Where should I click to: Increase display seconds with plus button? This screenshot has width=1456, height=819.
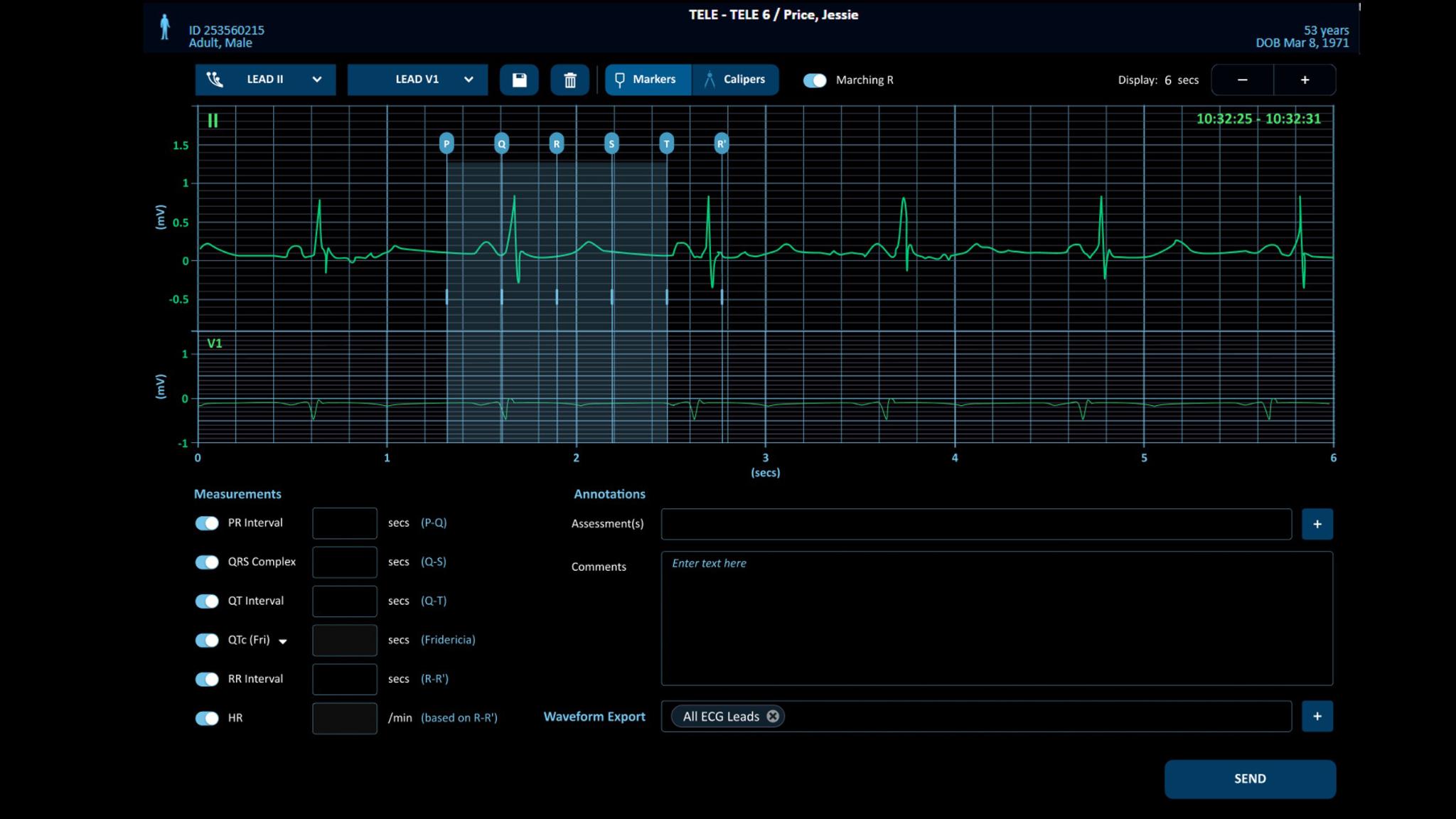[x=1305, y=80]
